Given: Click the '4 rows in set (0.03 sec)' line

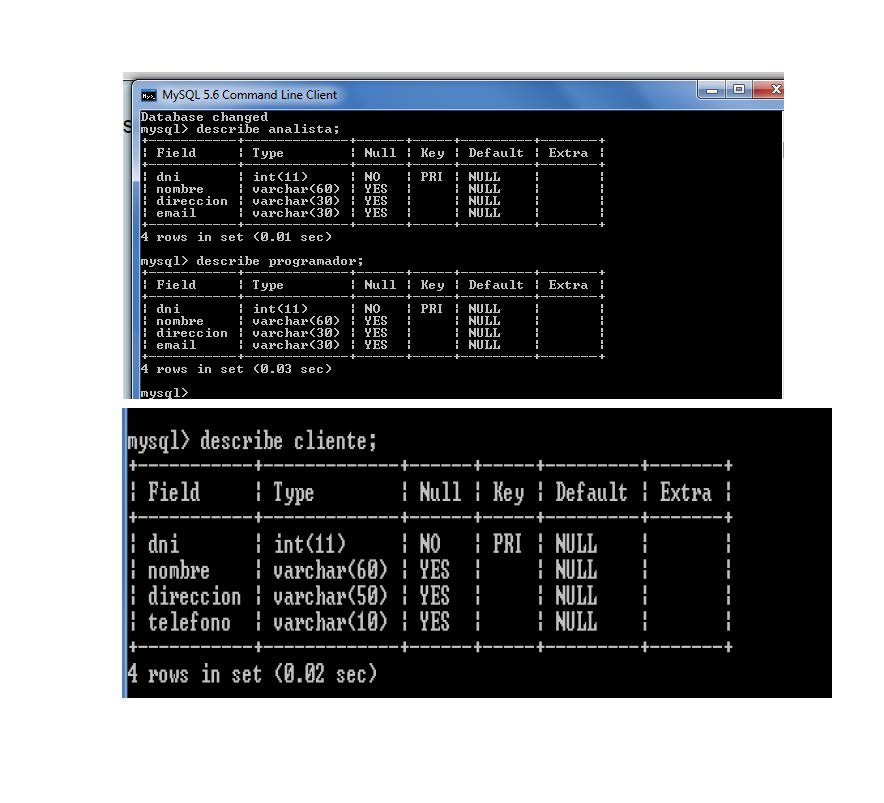Looking at the screenshot, I should tap(236, 369).
